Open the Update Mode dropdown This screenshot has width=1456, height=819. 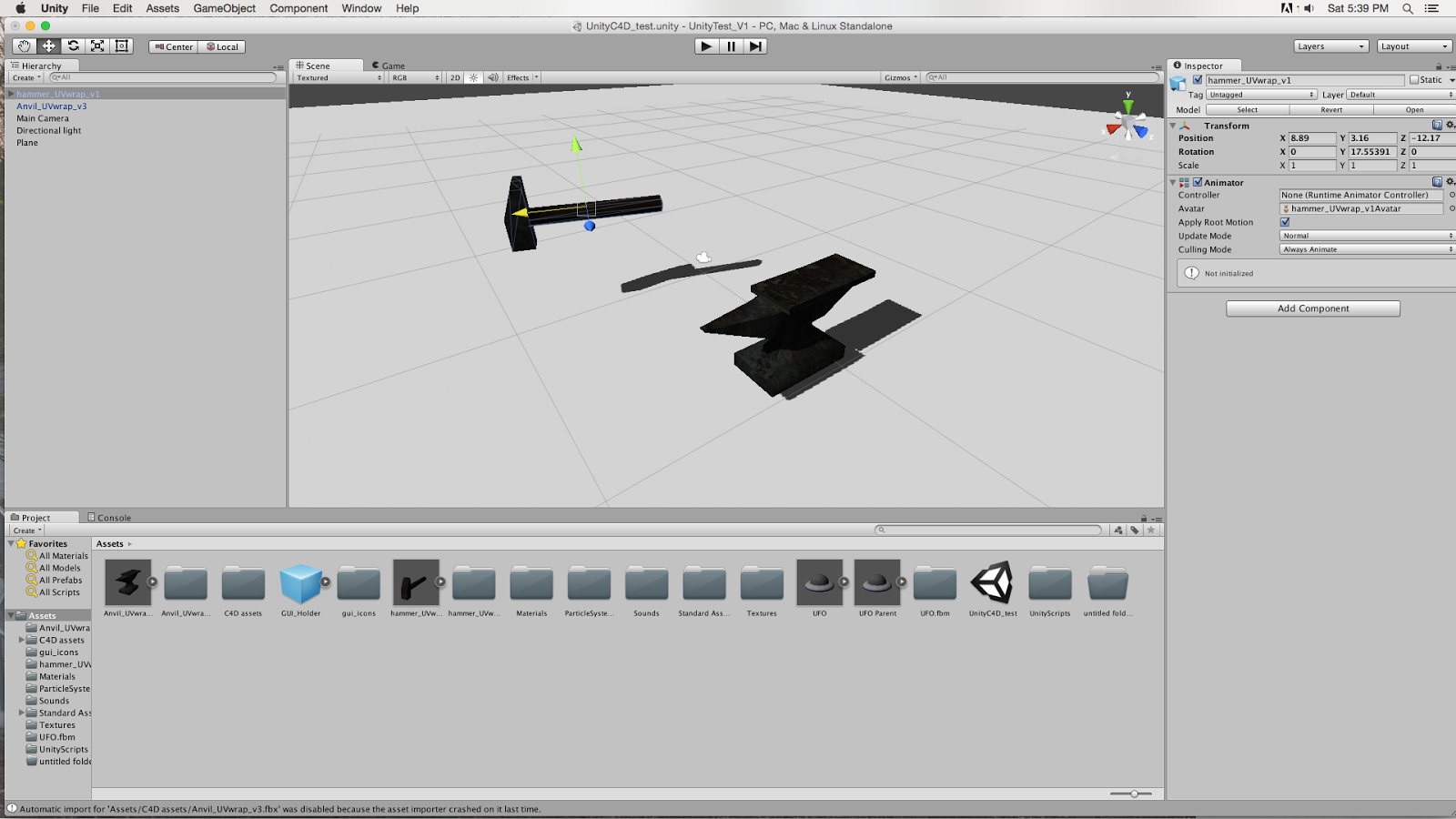pyautogui.click(x=1367, y=236)
